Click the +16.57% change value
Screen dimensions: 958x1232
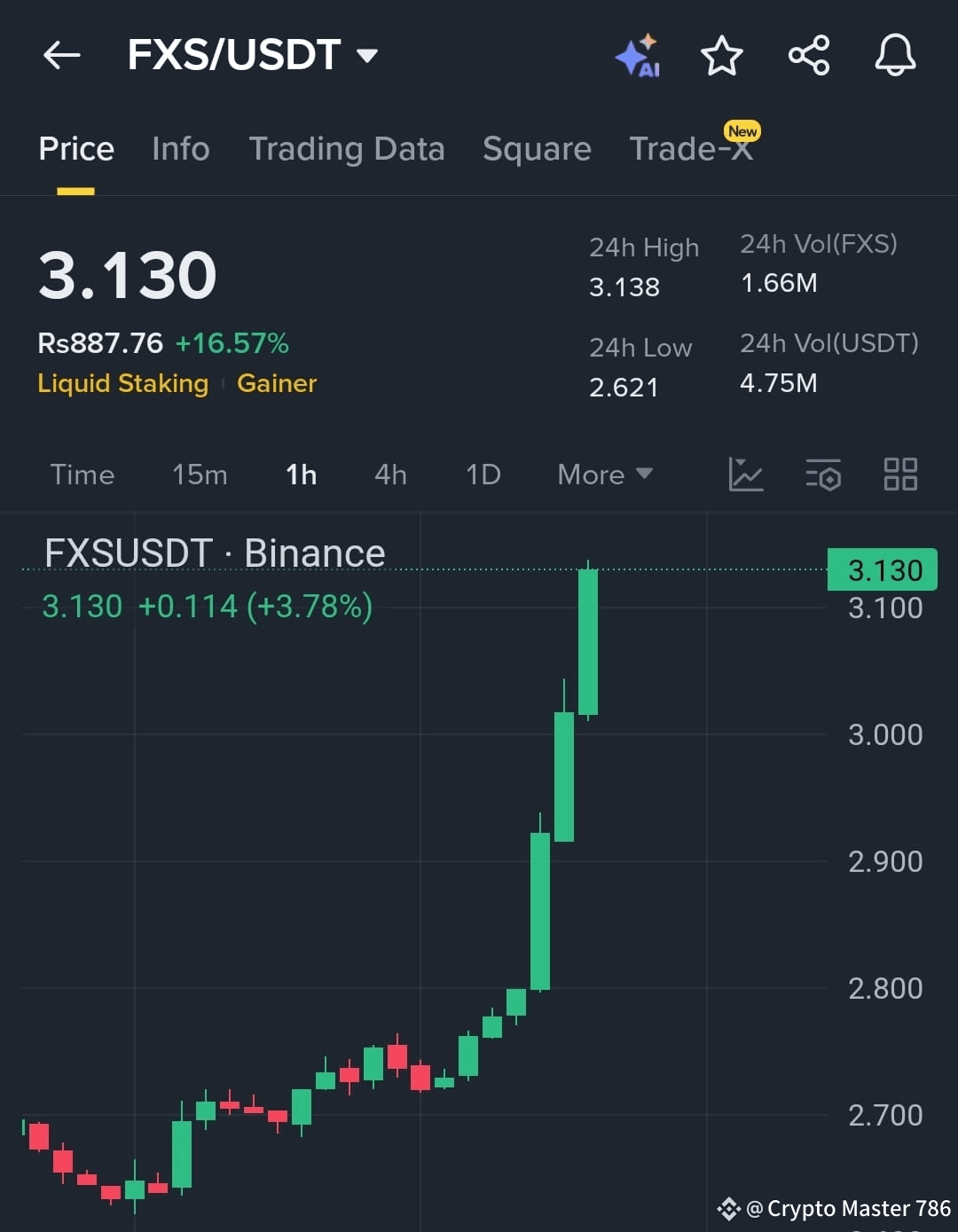232,343
